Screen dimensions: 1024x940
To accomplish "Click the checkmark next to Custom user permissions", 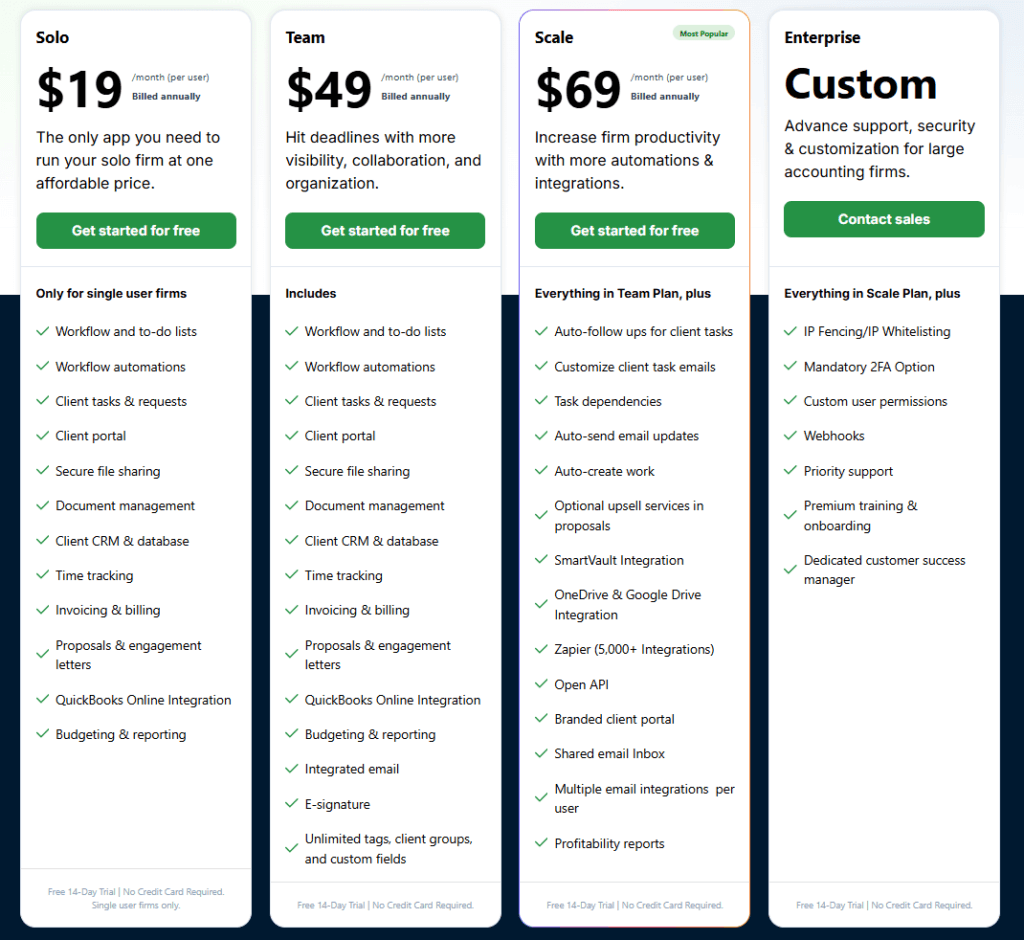I will pos(791,401).
